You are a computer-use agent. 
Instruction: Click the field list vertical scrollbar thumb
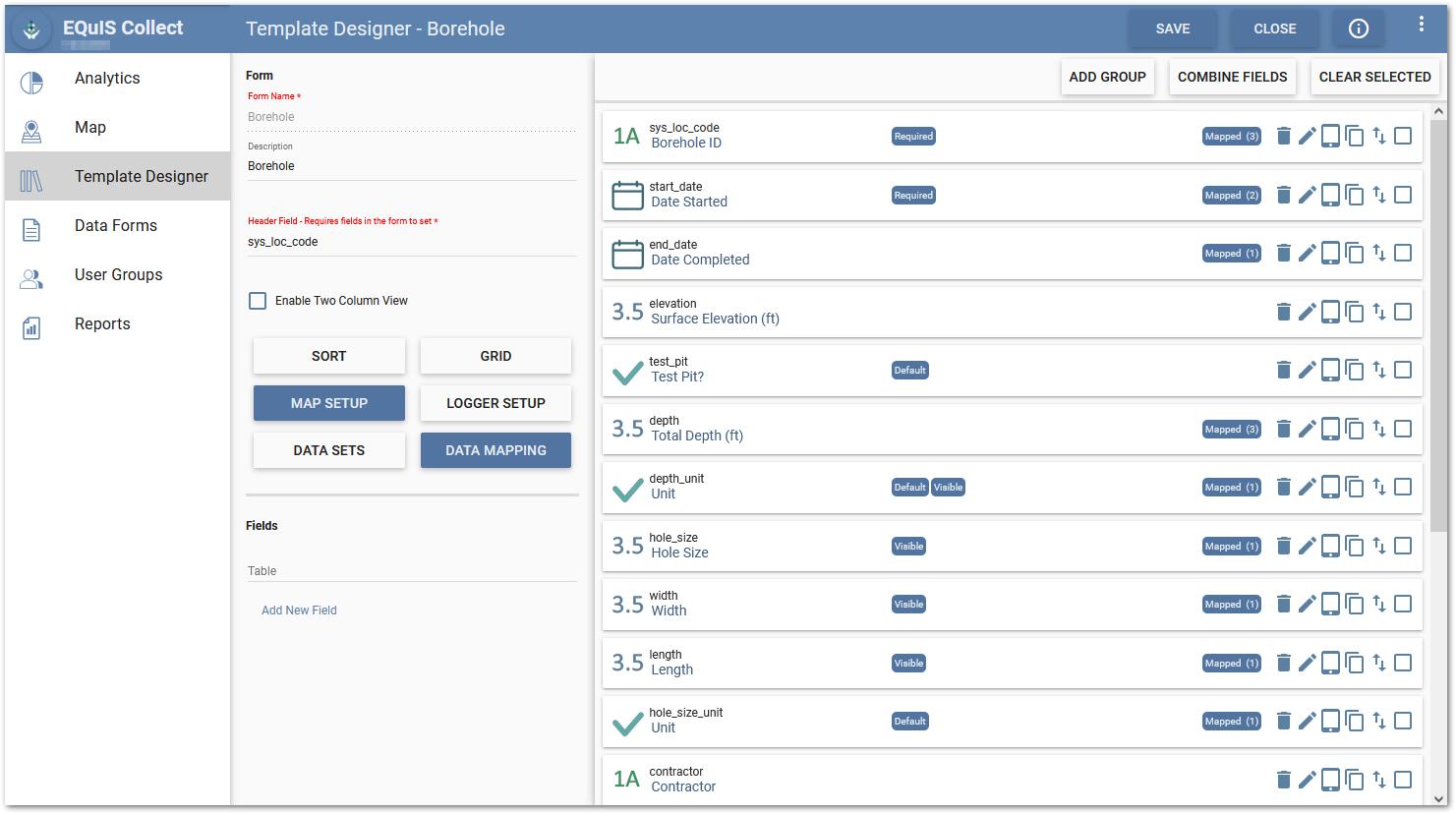point(1439,324)
